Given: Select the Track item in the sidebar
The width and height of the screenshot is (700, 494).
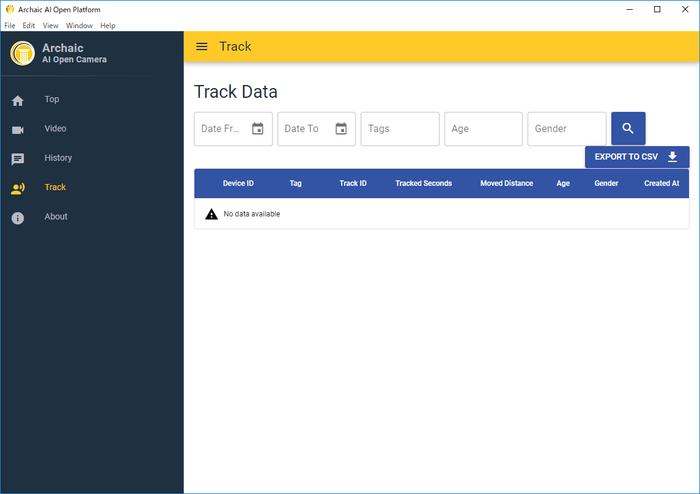Looking at the screenshot, I should [55, 188].
